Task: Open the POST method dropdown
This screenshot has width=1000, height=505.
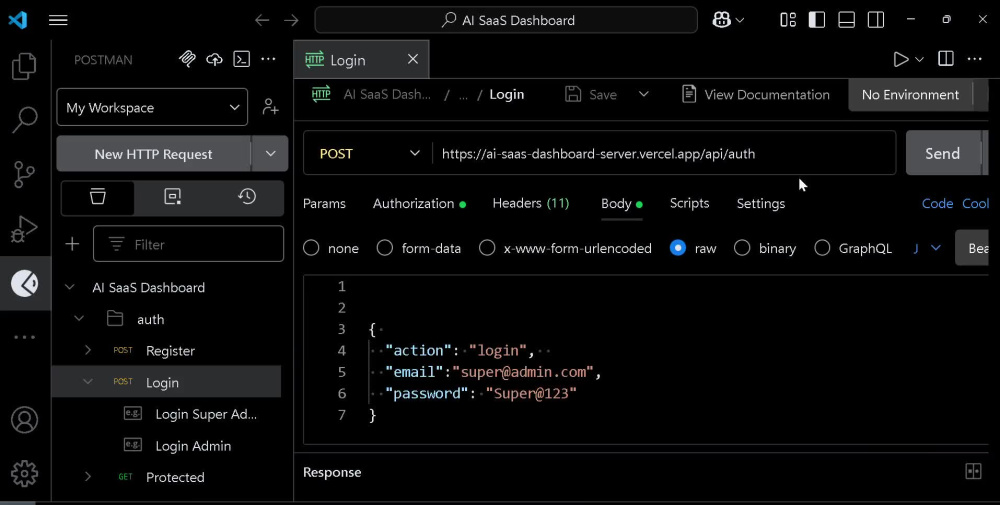Action: coord(369,154)
